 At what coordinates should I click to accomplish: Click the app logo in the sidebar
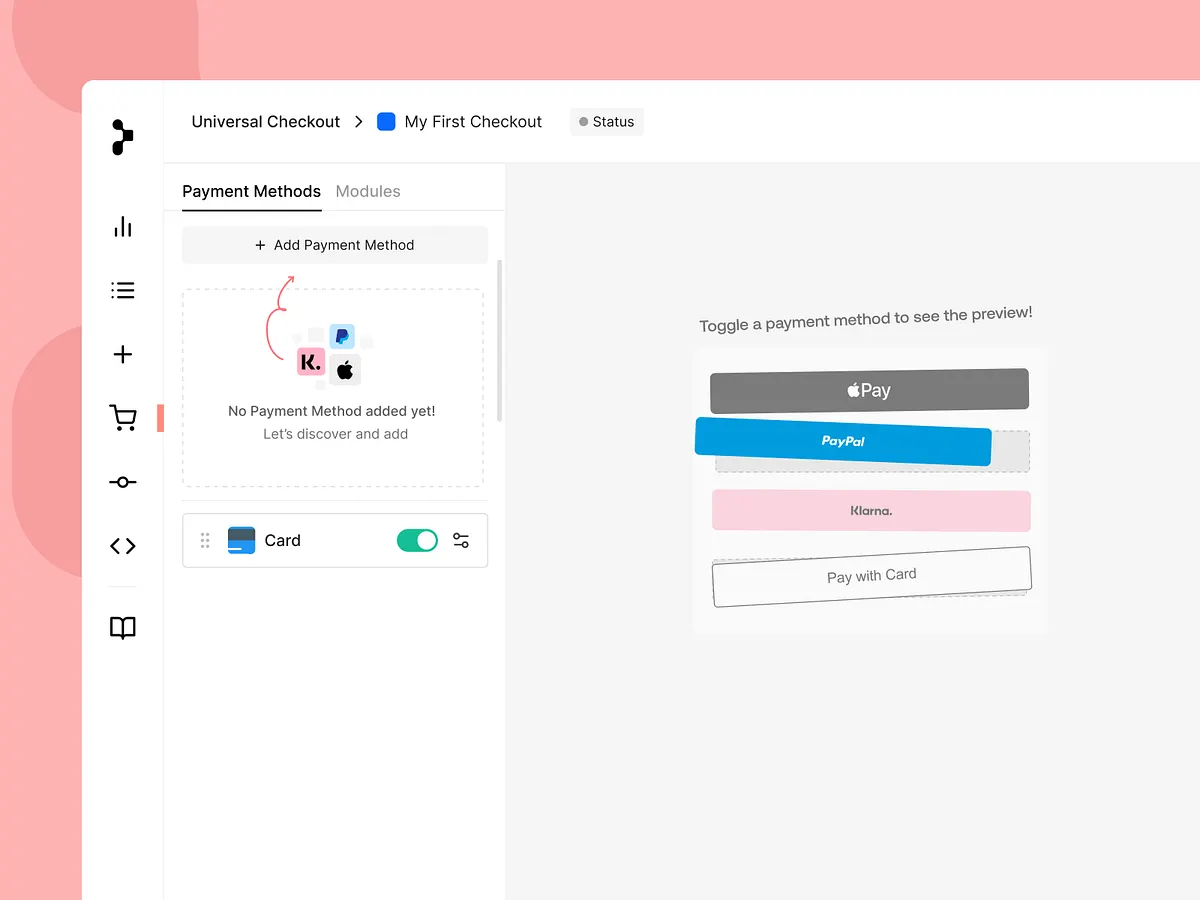[122, 137]
